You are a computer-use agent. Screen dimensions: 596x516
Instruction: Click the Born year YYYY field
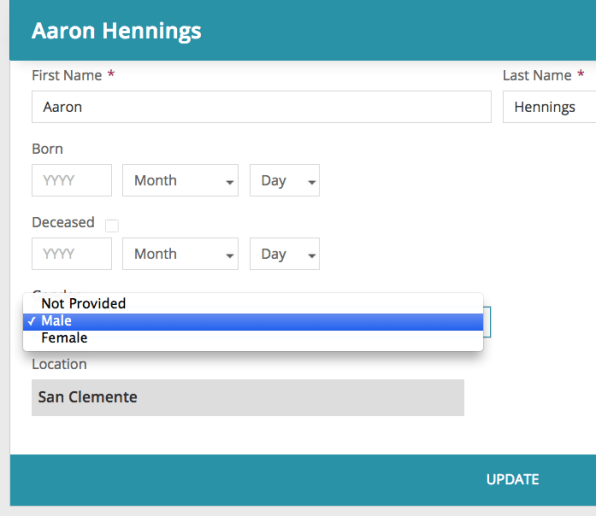[72, 180]
